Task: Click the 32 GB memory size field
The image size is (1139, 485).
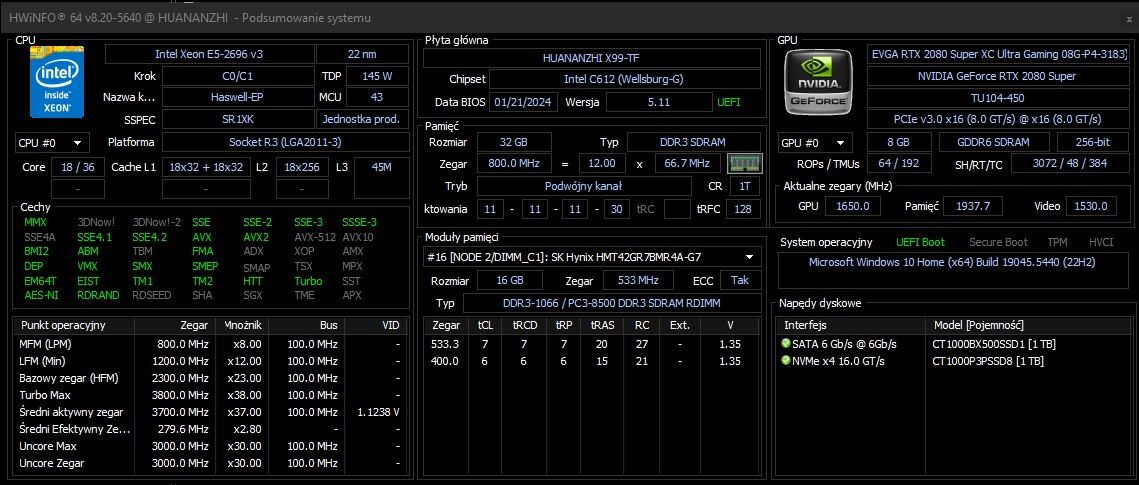Action: (514, 142)
